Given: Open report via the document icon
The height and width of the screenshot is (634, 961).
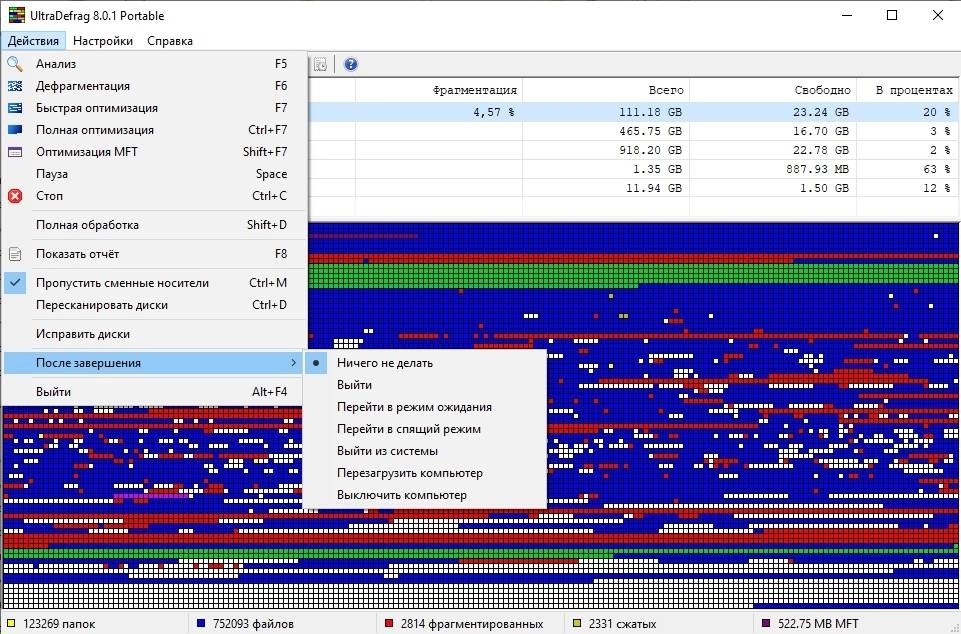Looking at the screenshot, I should tap(15, 254).
